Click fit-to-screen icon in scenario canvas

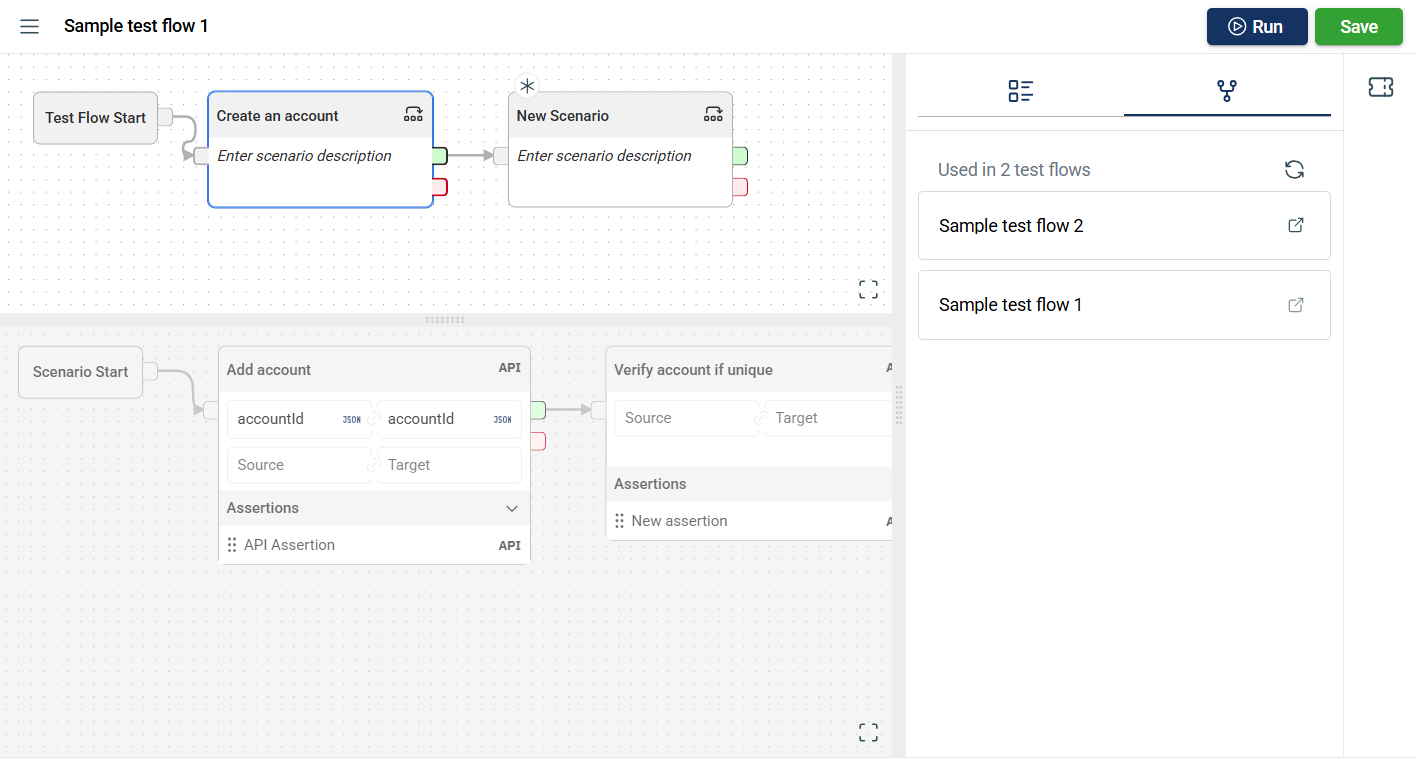coord(868,733)
